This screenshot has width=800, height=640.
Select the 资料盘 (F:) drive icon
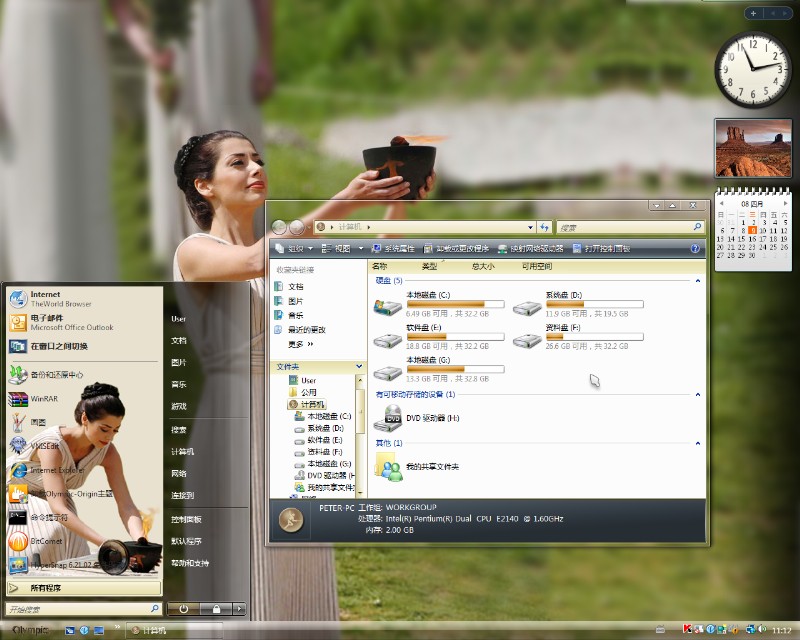coord(527,340)
